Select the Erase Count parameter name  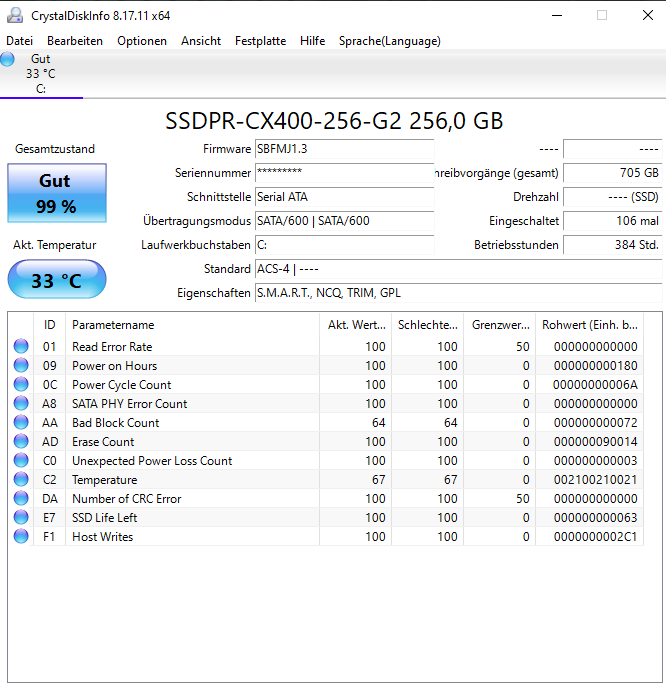pos(103,441)
